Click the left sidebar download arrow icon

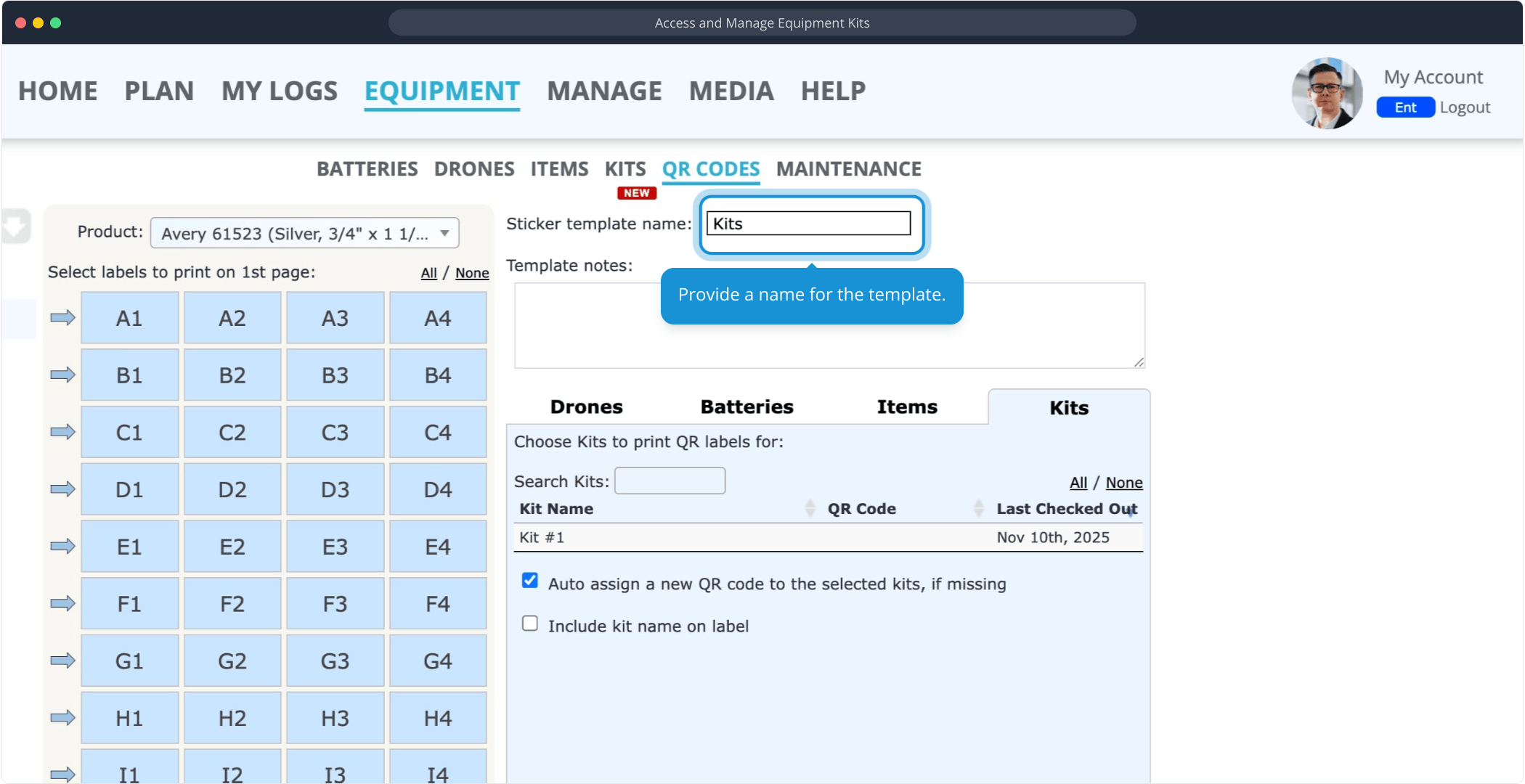15,226
